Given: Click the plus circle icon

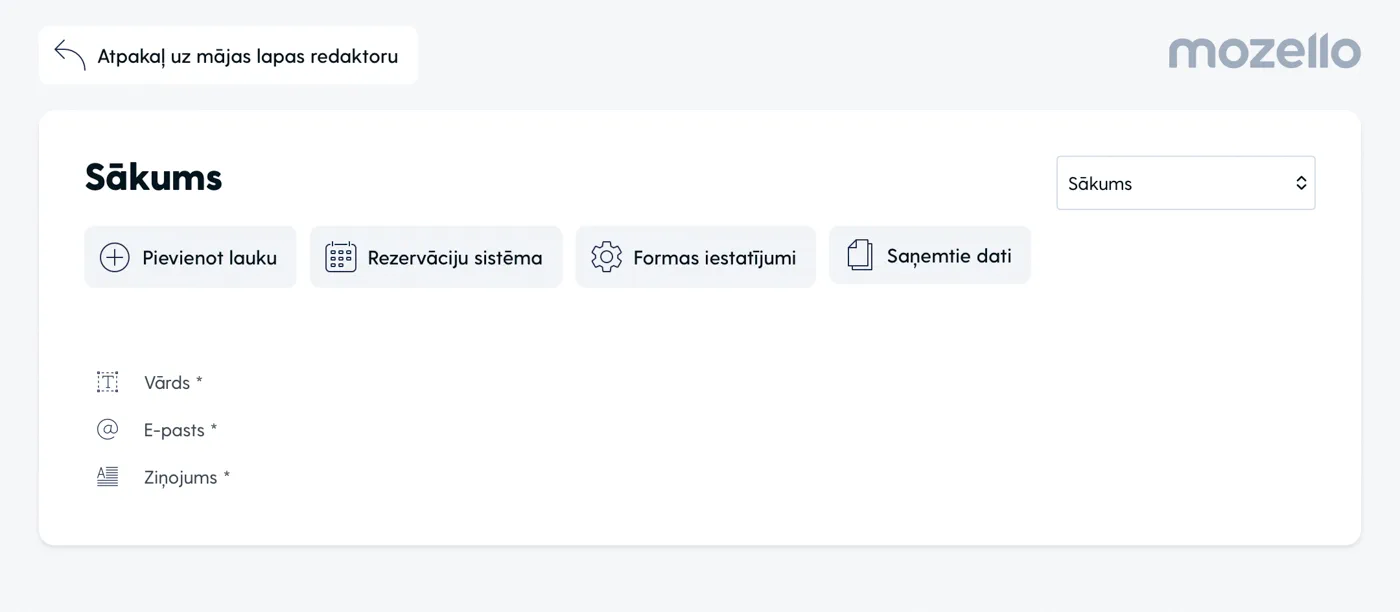Looking at the screenshot, I should point(115,257).
